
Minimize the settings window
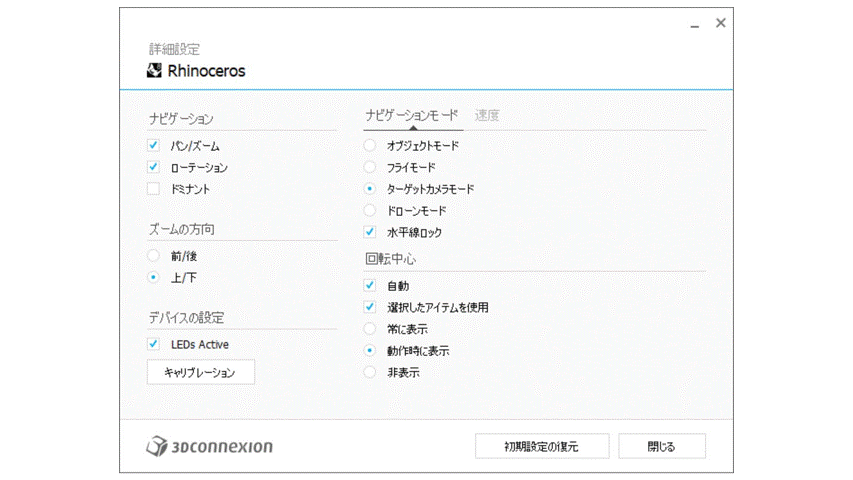pos(695,24)
